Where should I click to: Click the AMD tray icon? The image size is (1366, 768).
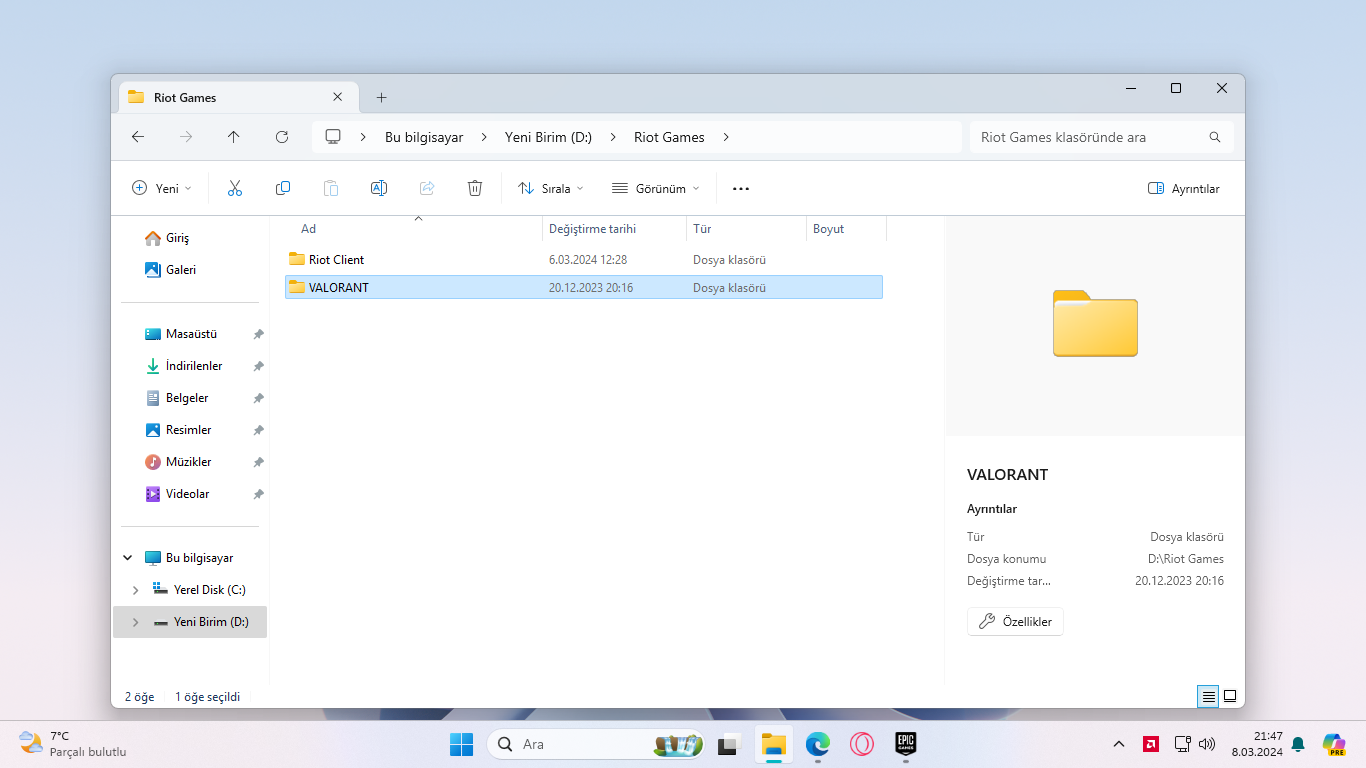[x=1151, y=744]
